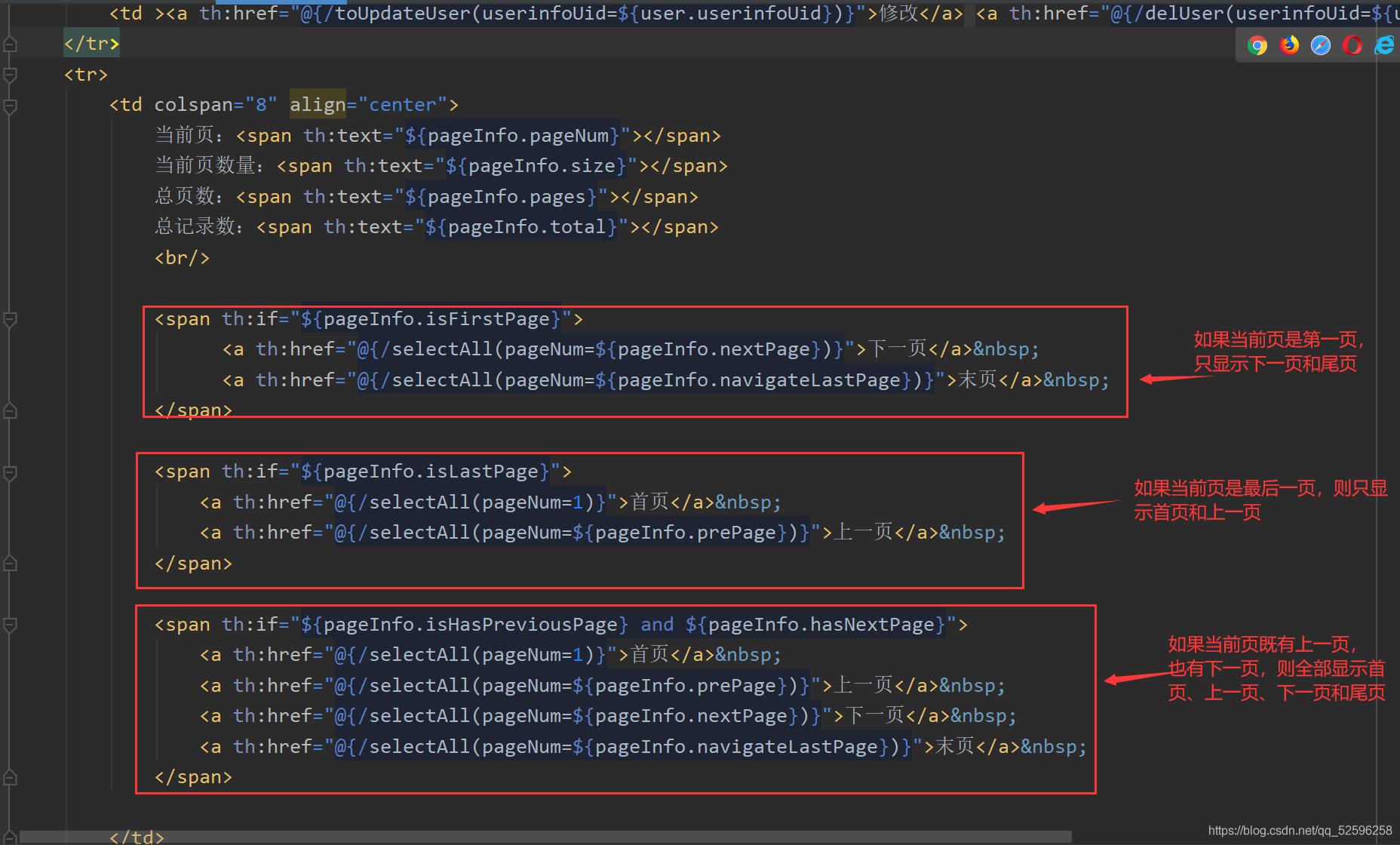
Task: Fold the isHasPreviousPage span block in gutter
Action: (11, 625)
